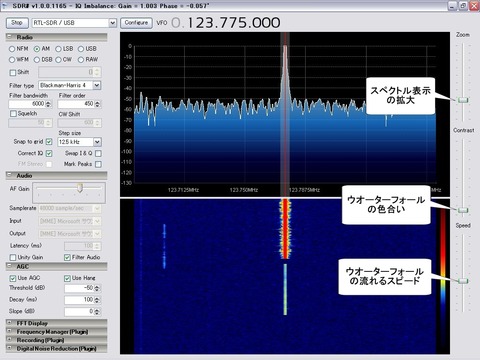Collapse the Audio panel section
Viewport: 480px width, 360px height.
point(10,175)
